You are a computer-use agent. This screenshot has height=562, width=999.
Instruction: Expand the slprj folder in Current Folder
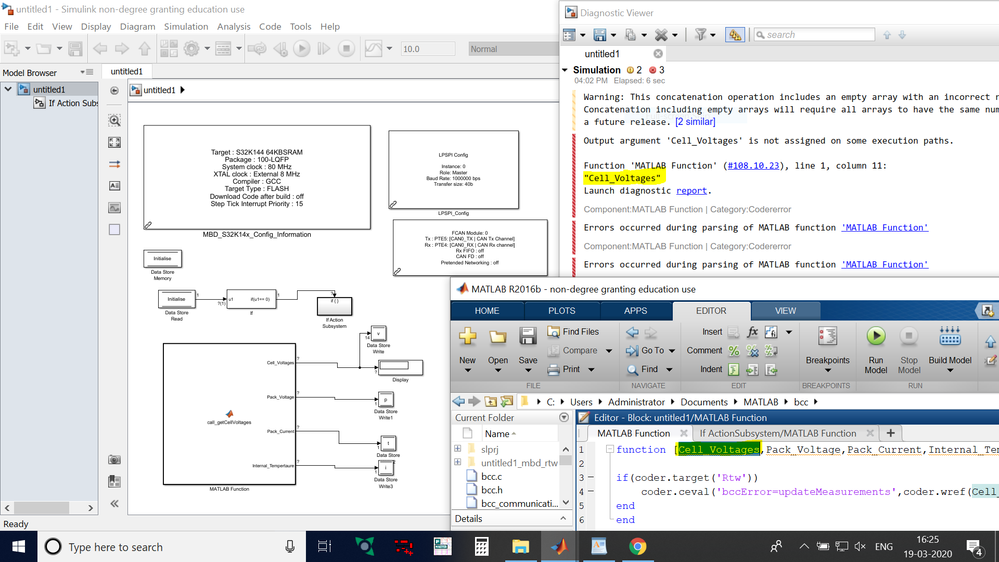point(457,449)
